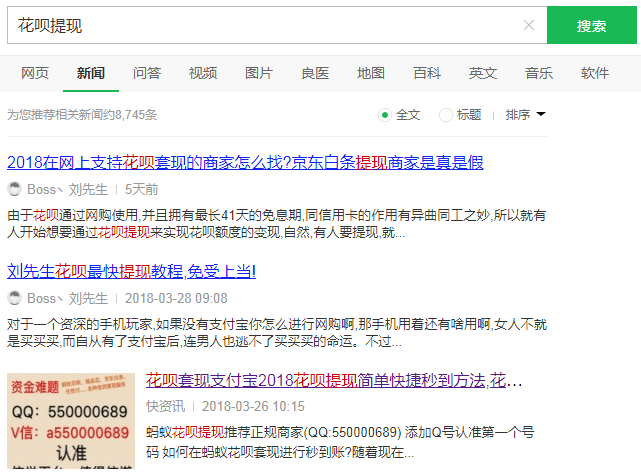The width and height of the screenshot is (641, 475).
Task: Click the snippet beginning 由于花呗通过网购使用
Action: [277, 224]
